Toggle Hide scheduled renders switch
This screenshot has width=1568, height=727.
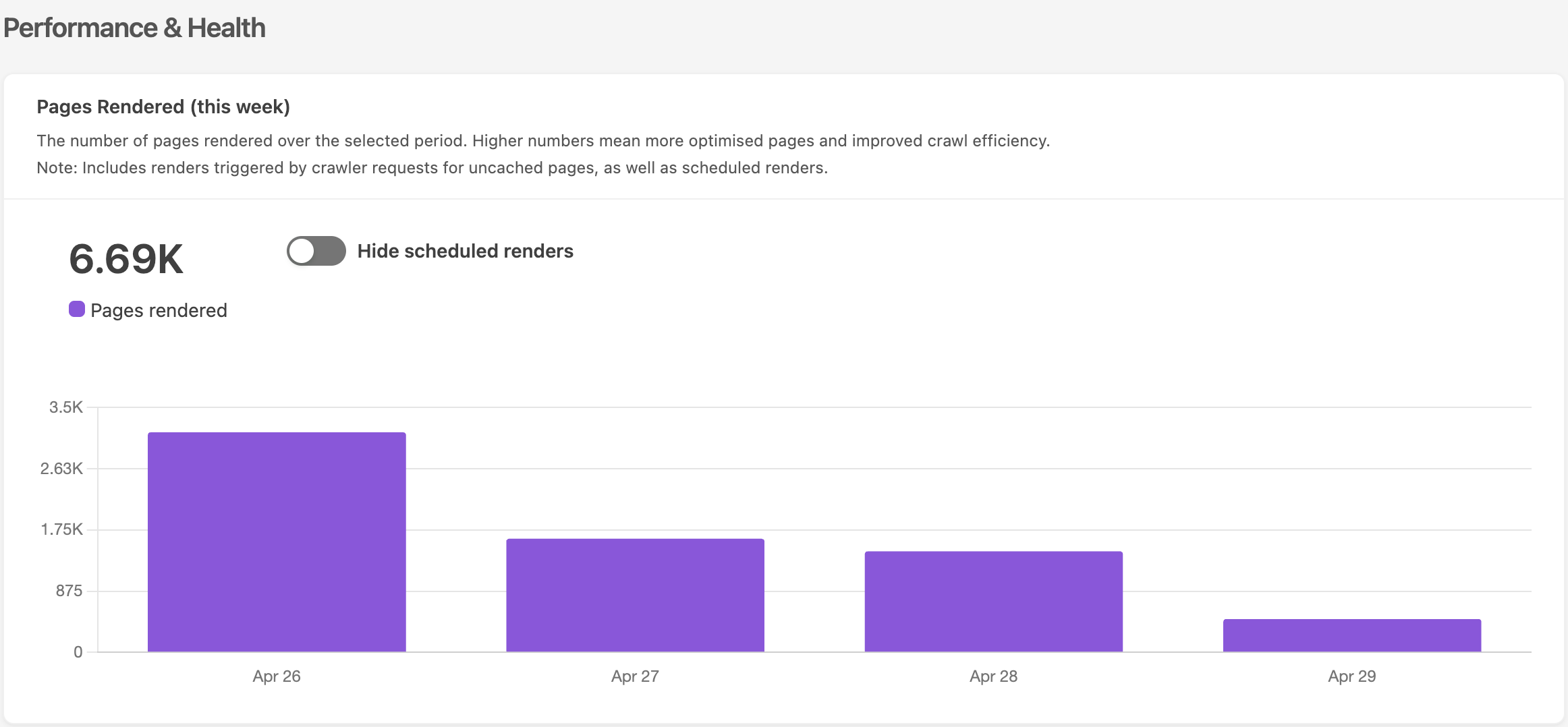(316, 251)
